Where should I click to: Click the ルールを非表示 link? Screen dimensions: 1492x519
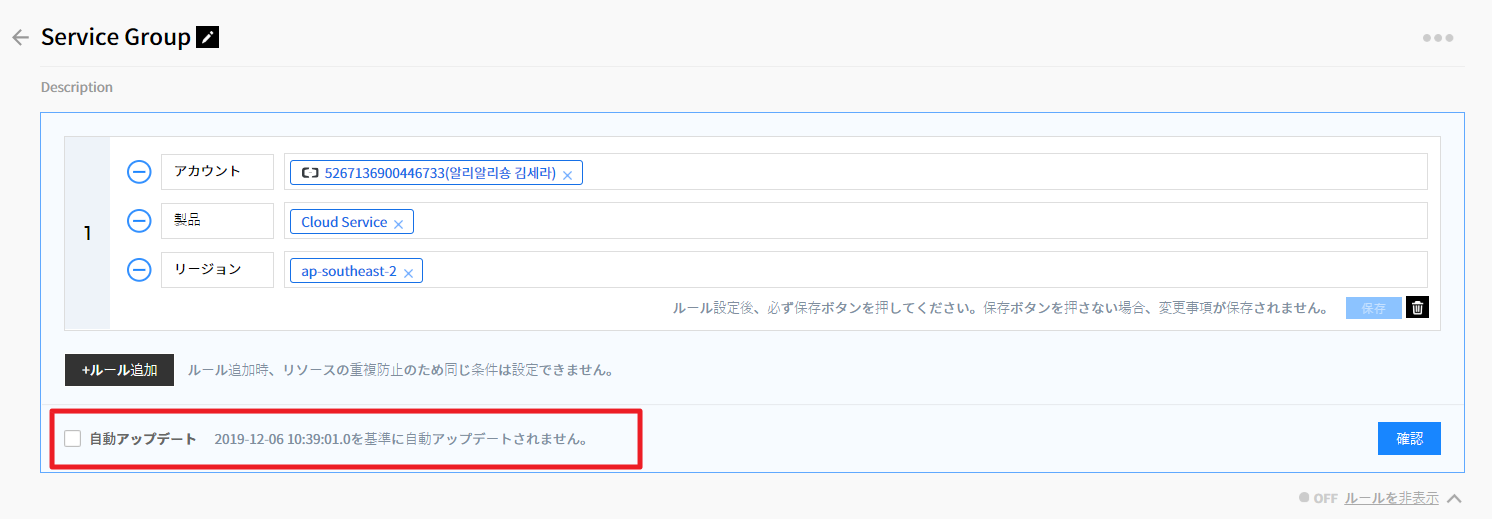(x=1391, y=498)
